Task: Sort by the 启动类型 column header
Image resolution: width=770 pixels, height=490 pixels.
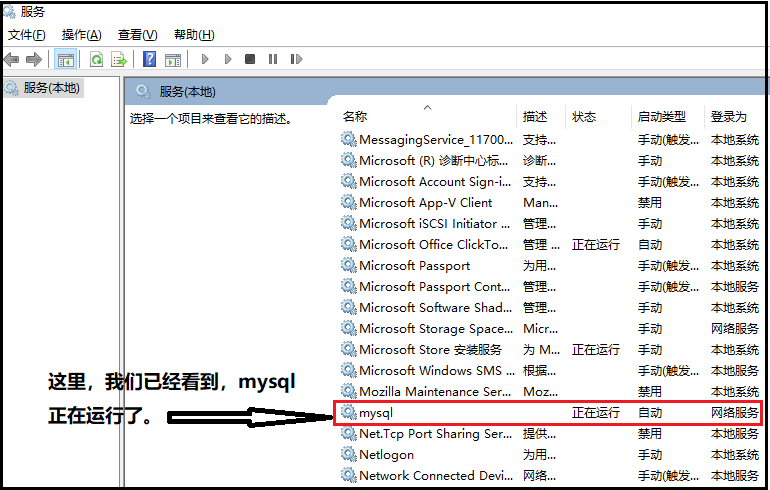Action: tap(661, 117)
